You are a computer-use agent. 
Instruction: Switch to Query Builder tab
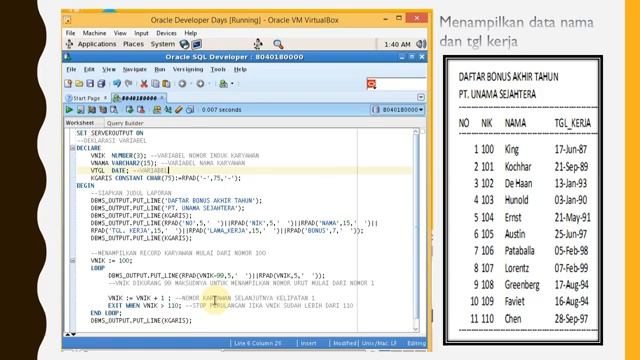[125, 123]
